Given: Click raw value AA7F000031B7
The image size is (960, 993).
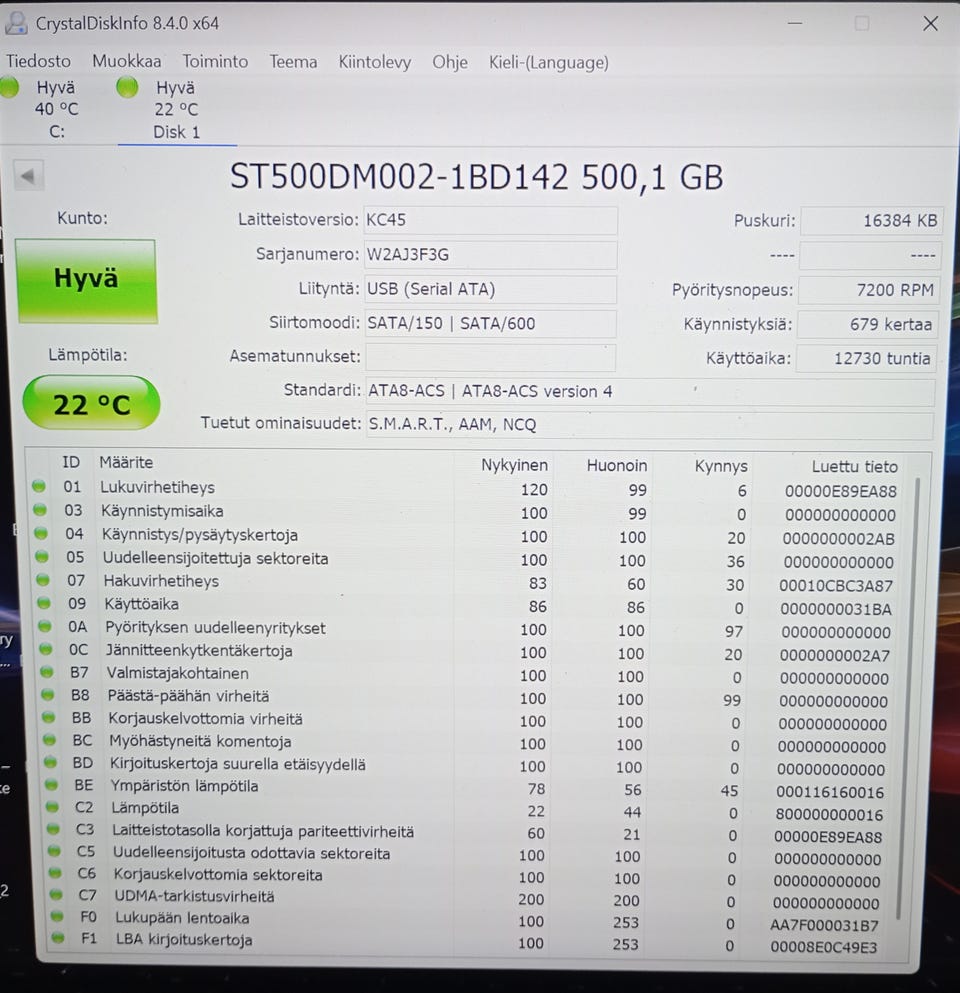Looking at the screenshot, I should pyautogui.click(x=824, y=925).
